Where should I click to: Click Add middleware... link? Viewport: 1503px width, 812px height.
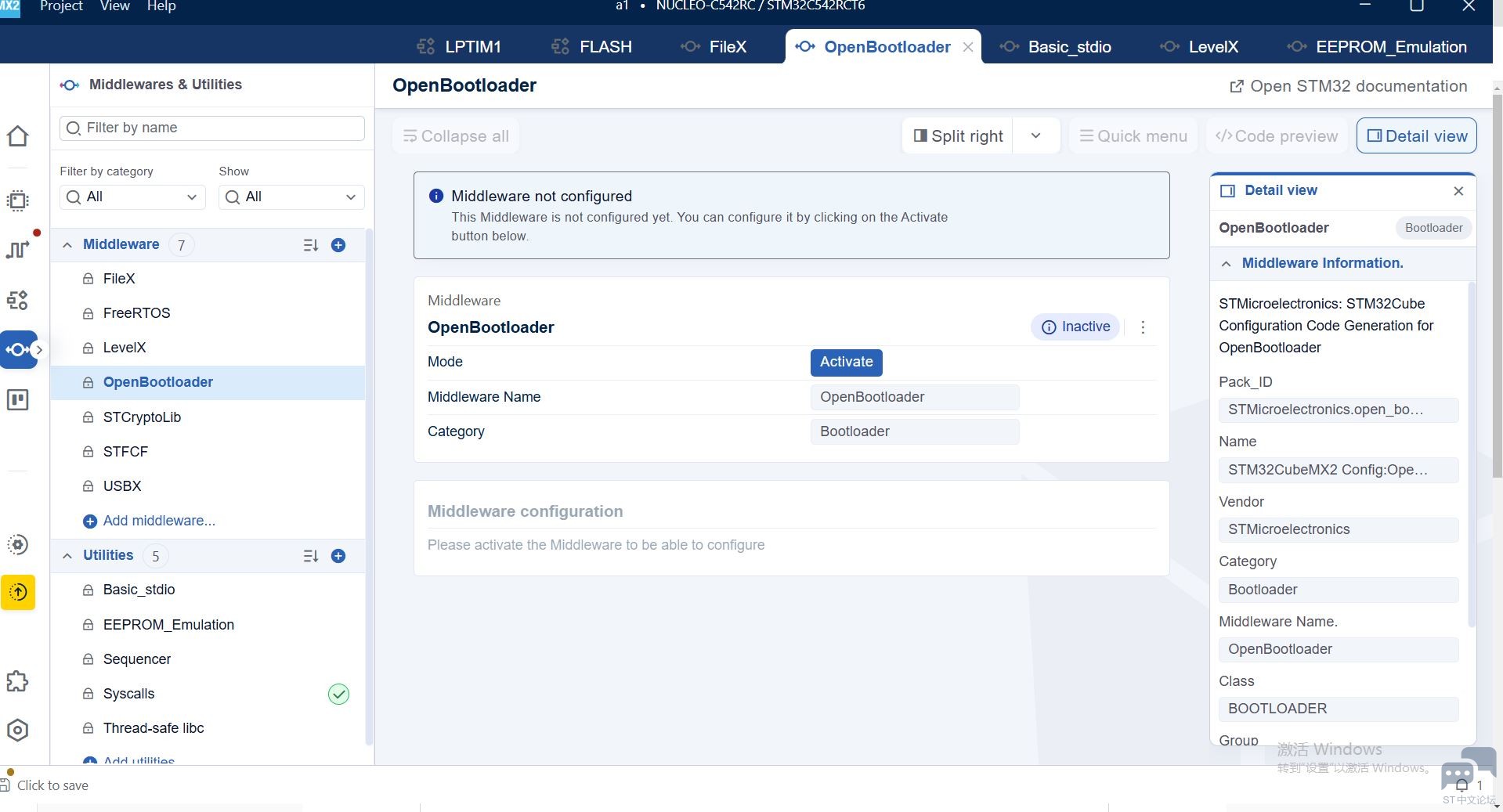pos(149,521)
